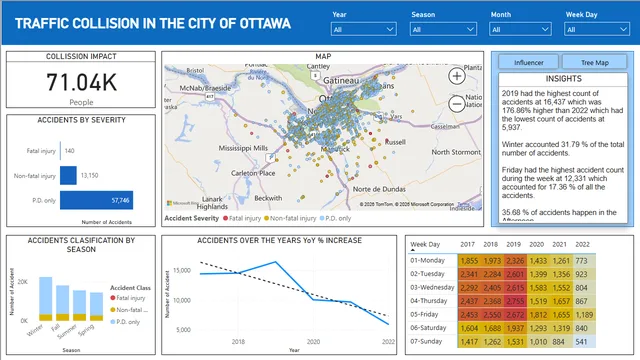The height and width of the screenshot is (360, 640).
Task: Click the Sunday 2021 cell value 884
Action: coord(561,342)
